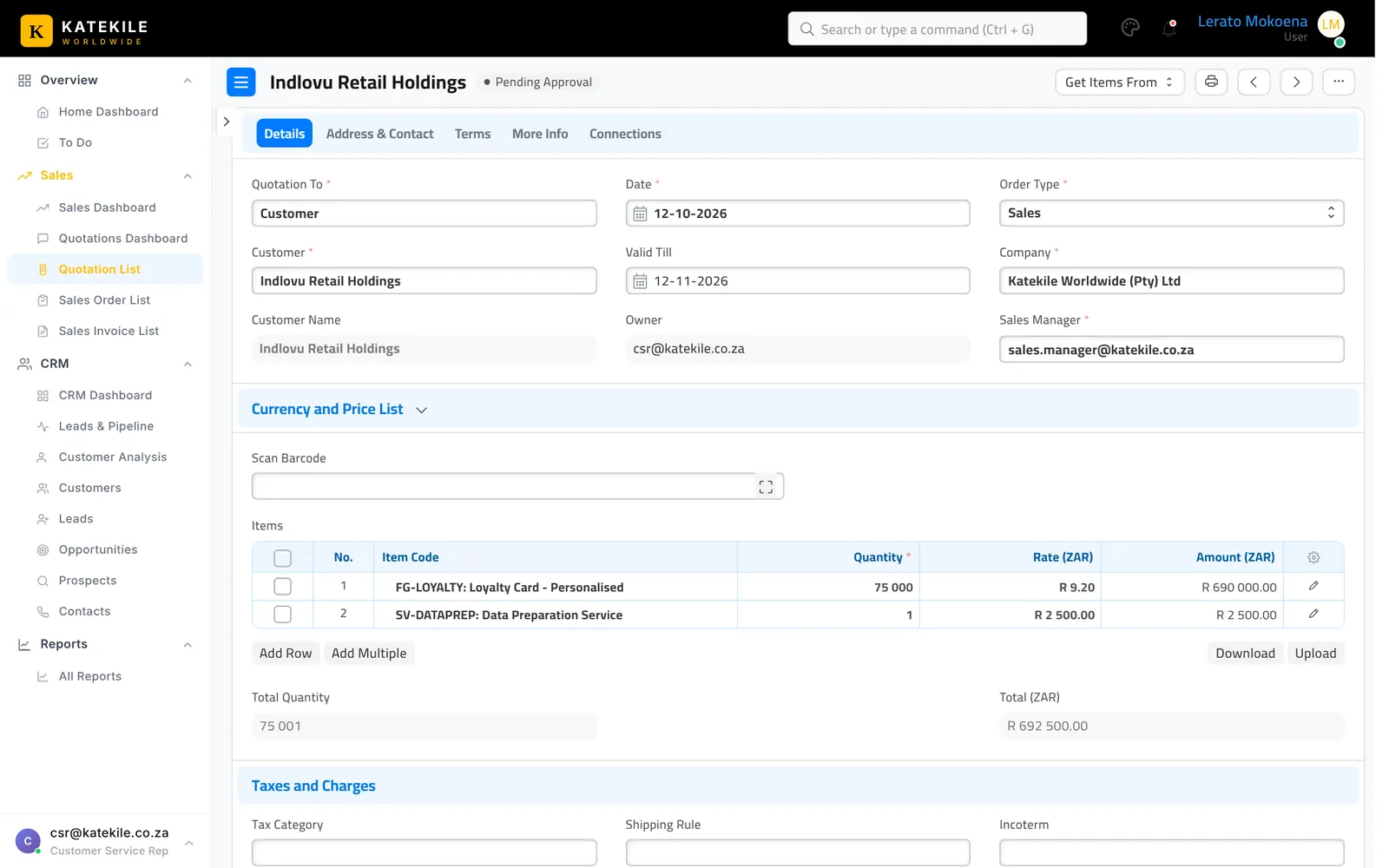
Task: Click the LM user avatar
Action: (1331, 25)
